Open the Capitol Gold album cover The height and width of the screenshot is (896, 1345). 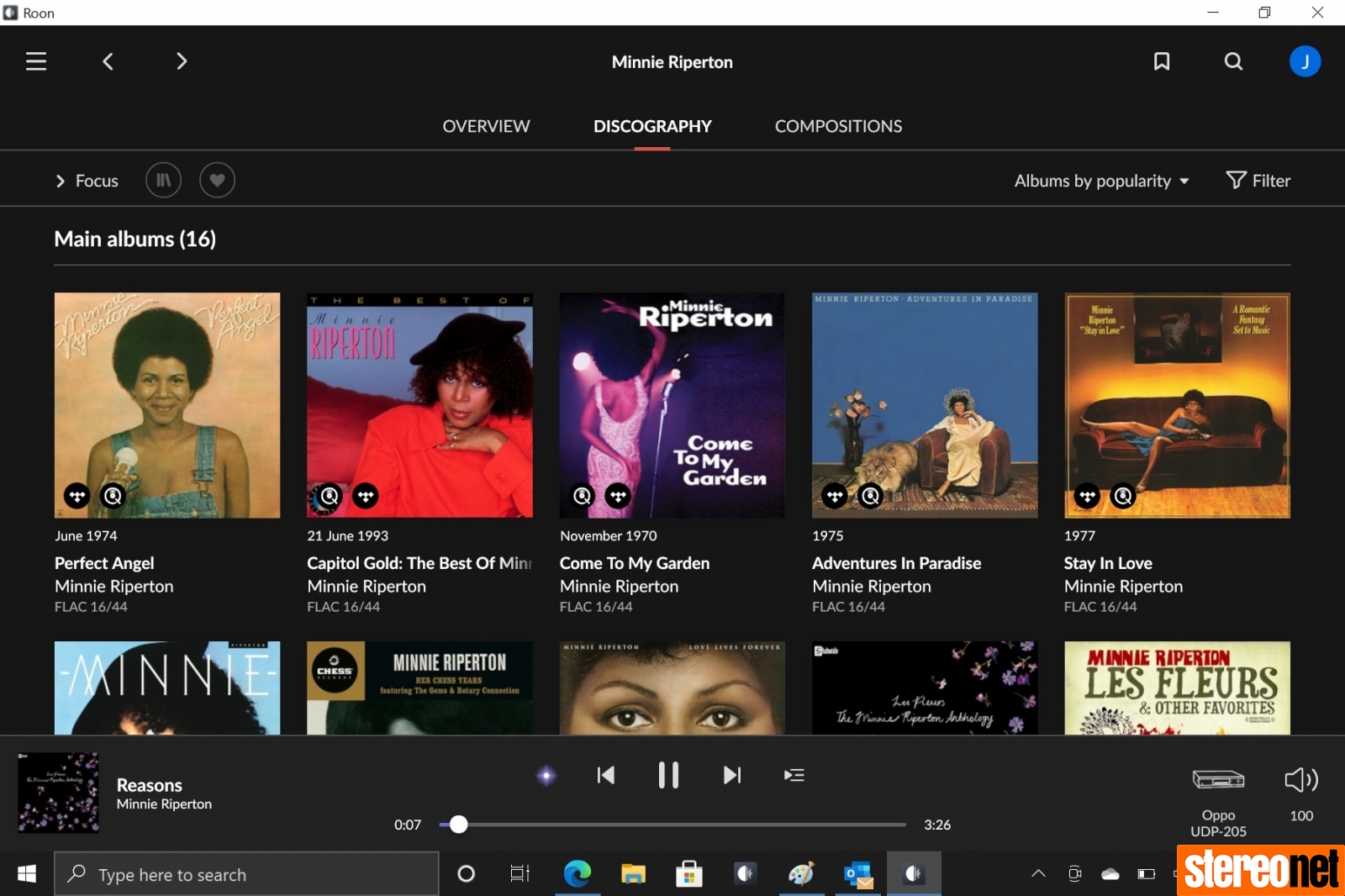pyautogui.click(x=419, y=405)
